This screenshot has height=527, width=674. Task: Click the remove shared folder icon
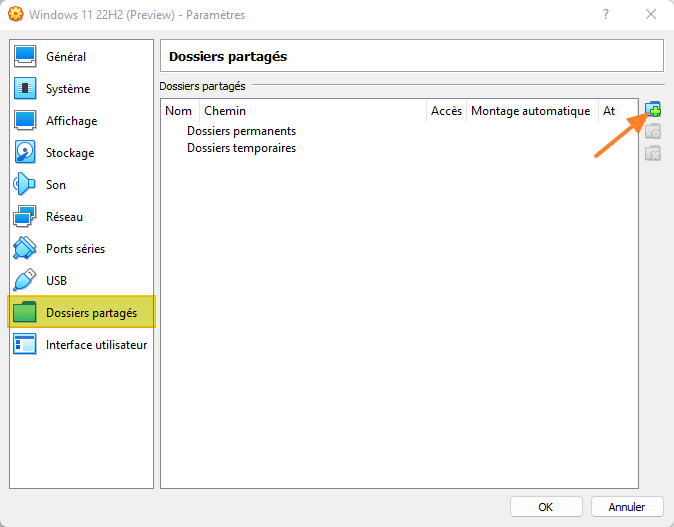point(653,153)
